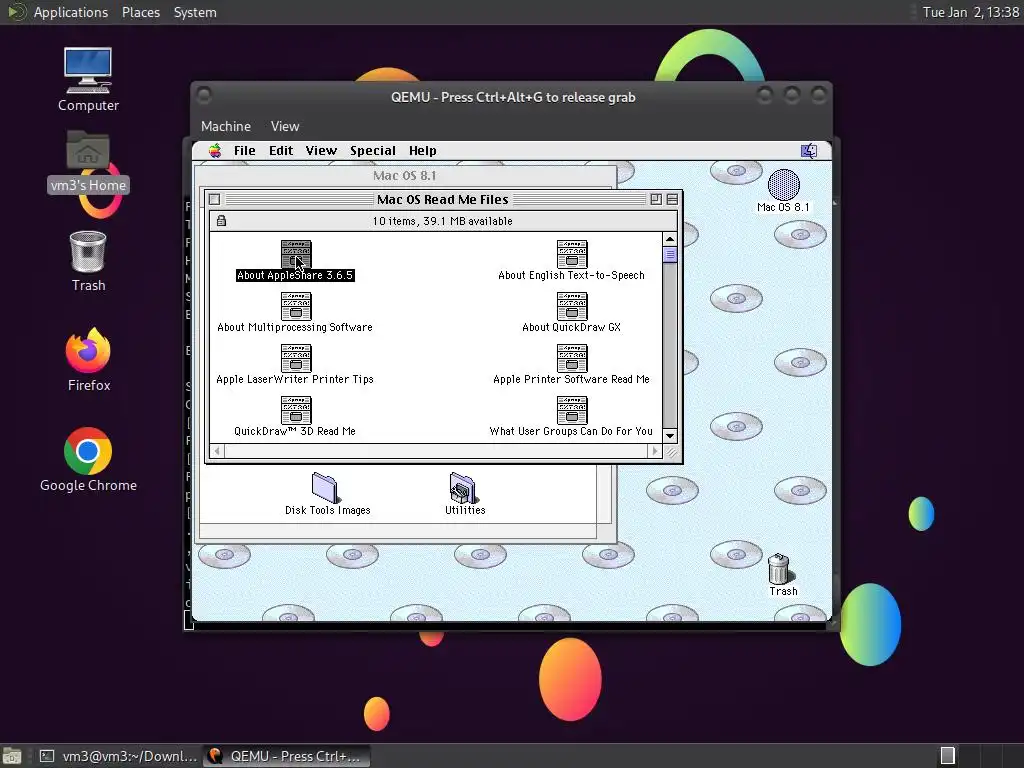
Task: Click the vm3's Home folder icon
Action: pos(88,151)
